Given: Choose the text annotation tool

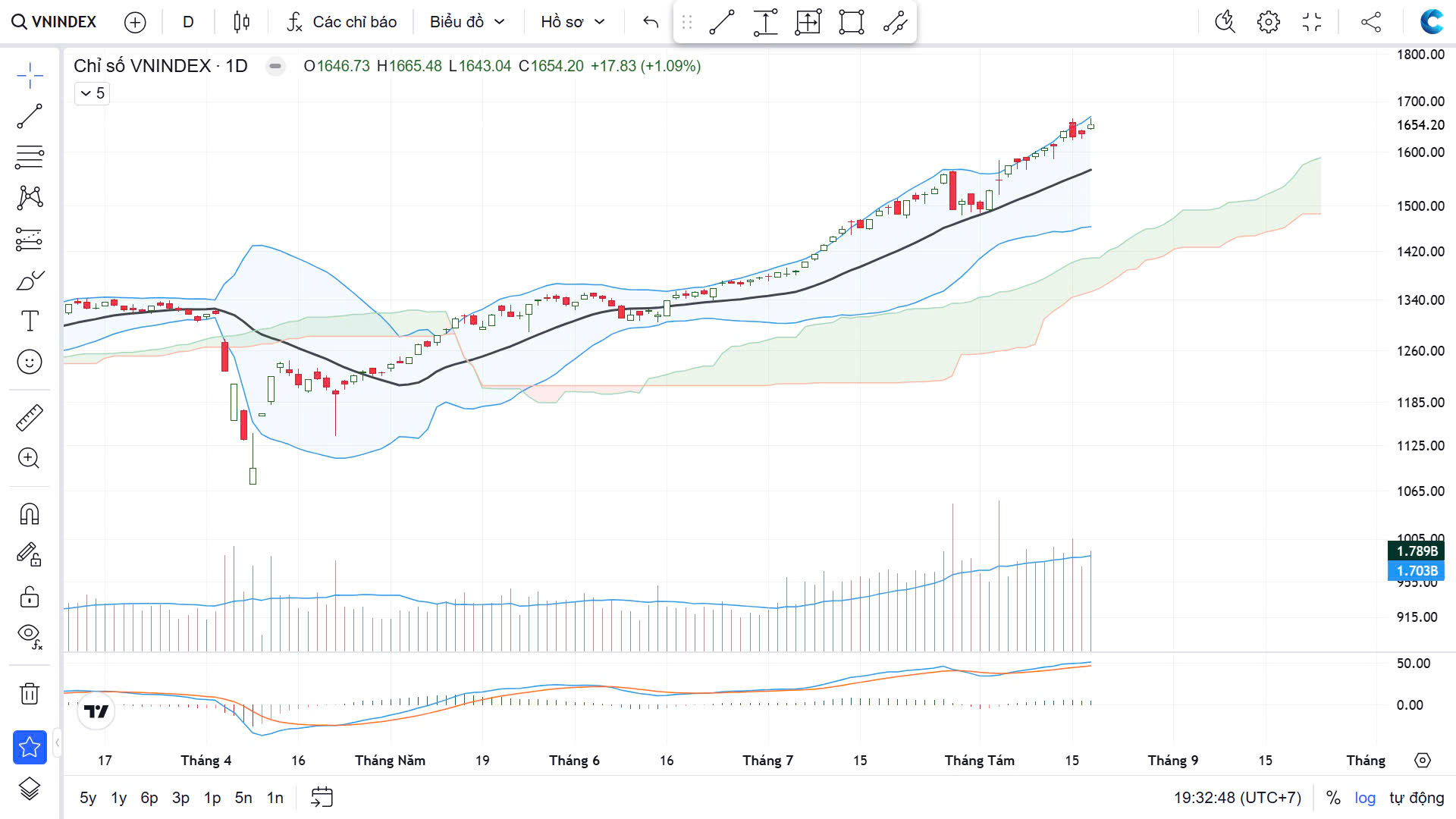Looking at the screenshot, I should click(30, 321).
